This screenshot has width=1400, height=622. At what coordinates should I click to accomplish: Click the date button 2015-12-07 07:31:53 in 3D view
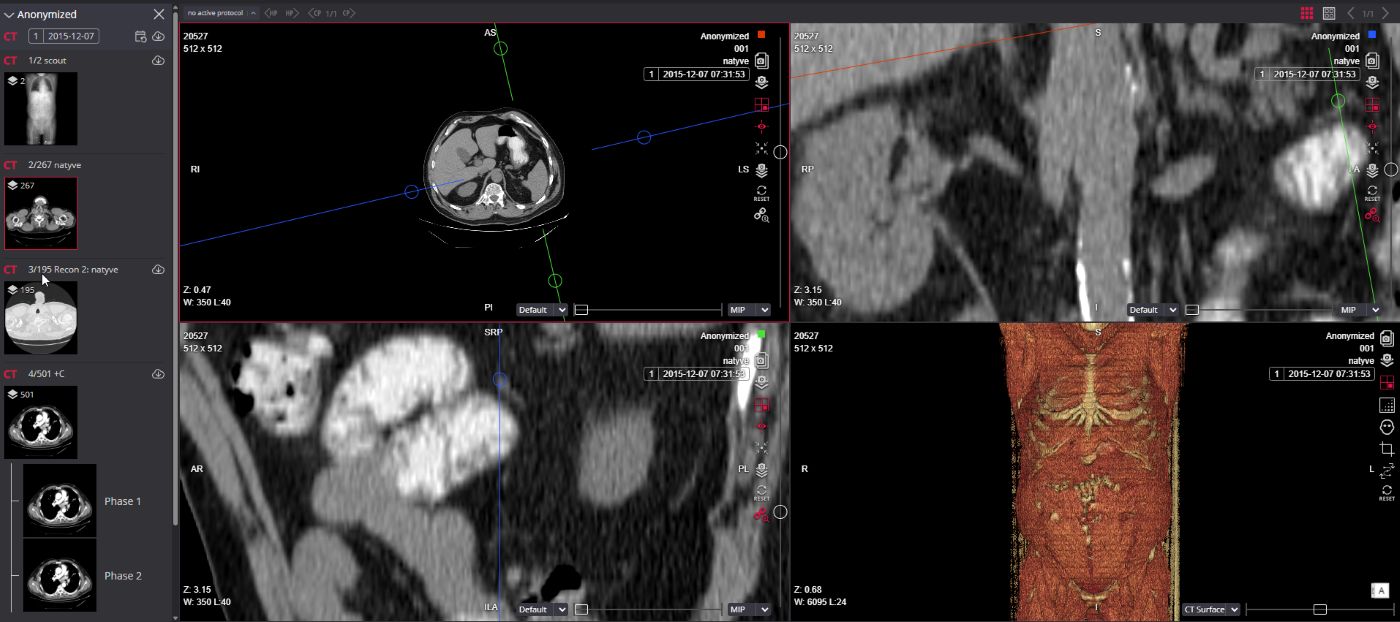click(x=1320, y=374)
